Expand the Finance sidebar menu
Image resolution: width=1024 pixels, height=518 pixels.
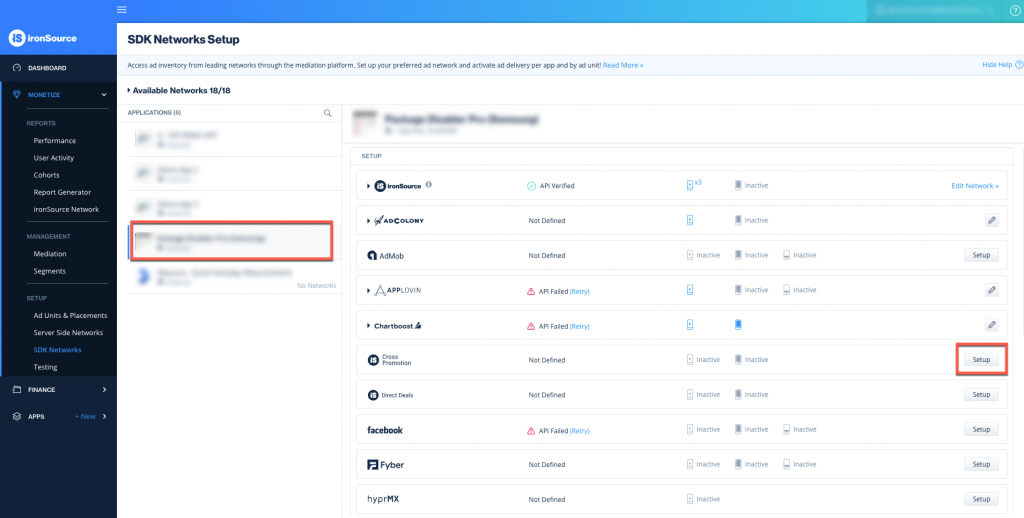coord(104,389)
